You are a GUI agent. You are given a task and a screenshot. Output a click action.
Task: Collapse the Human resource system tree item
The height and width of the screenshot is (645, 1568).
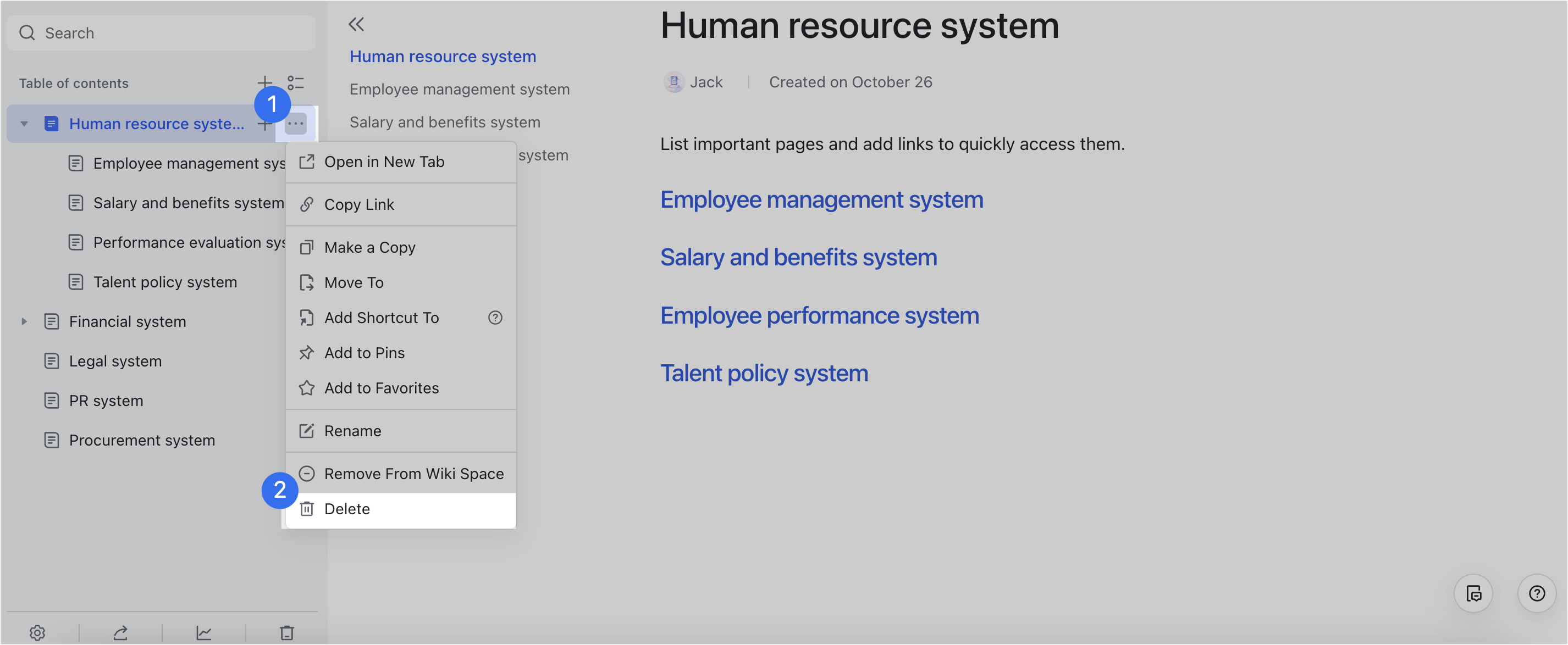[24, 124]
